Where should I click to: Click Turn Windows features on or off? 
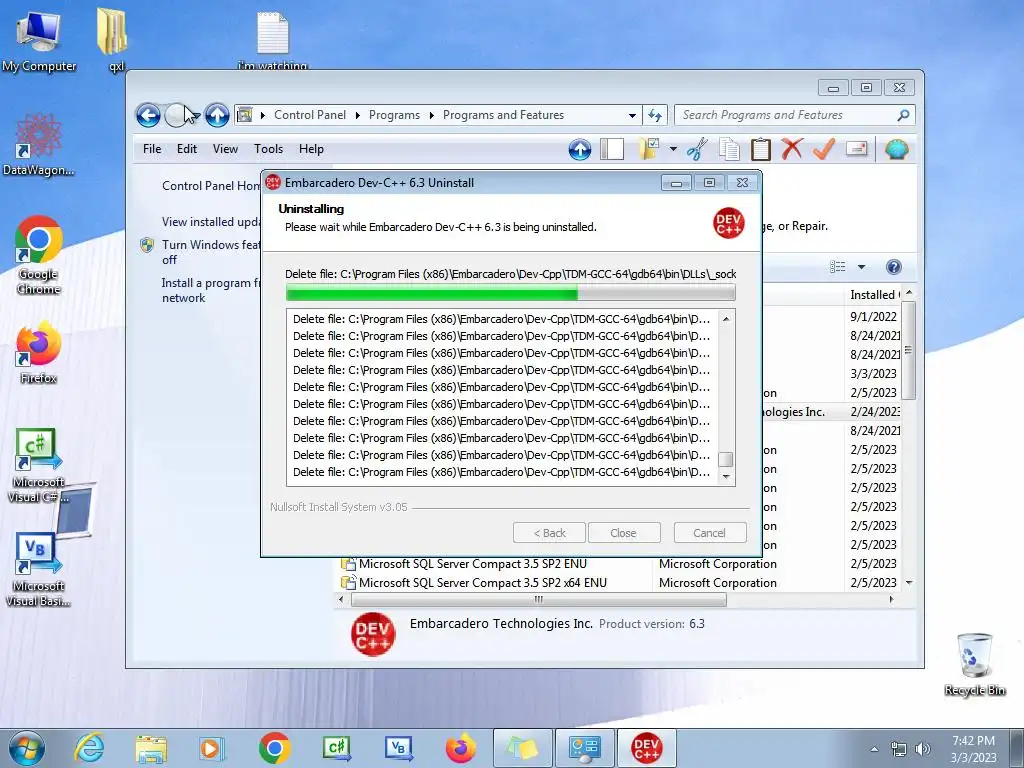(x=211, y=252)
